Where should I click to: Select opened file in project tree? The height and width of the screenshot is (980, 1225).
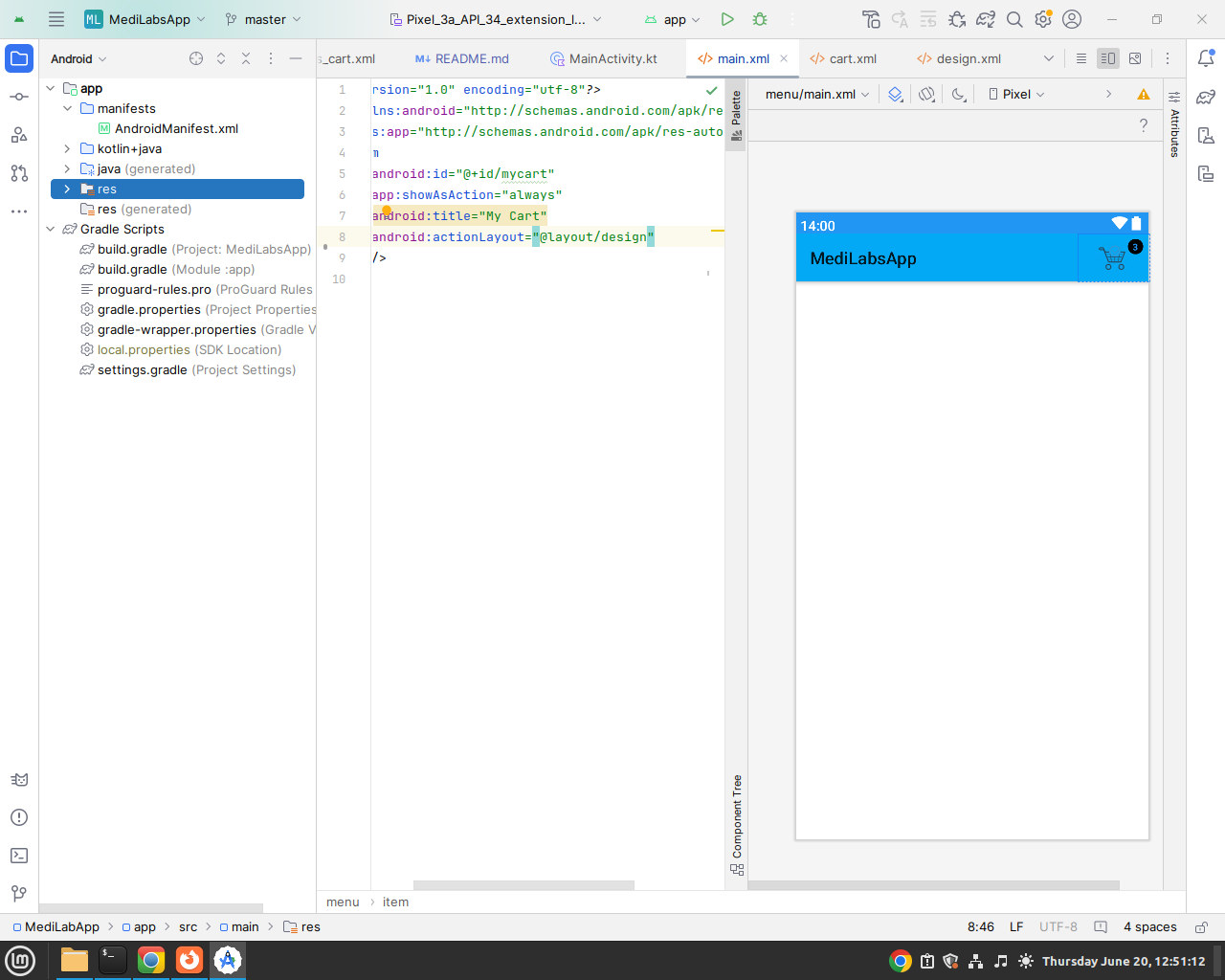point(196,58)
